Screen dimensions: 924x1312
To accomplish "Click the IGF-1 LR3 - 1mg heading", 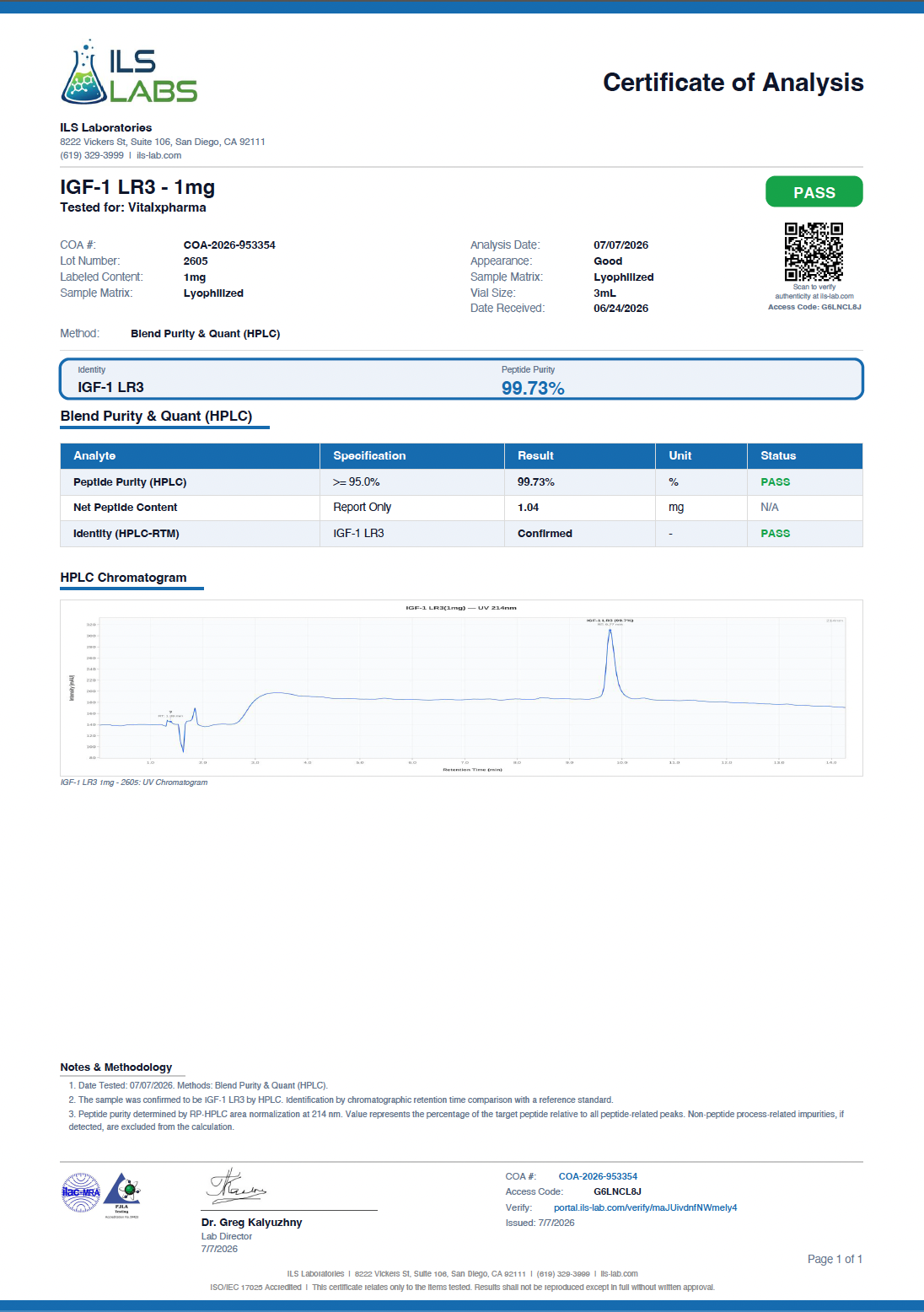I will click(x=137, y=187).
